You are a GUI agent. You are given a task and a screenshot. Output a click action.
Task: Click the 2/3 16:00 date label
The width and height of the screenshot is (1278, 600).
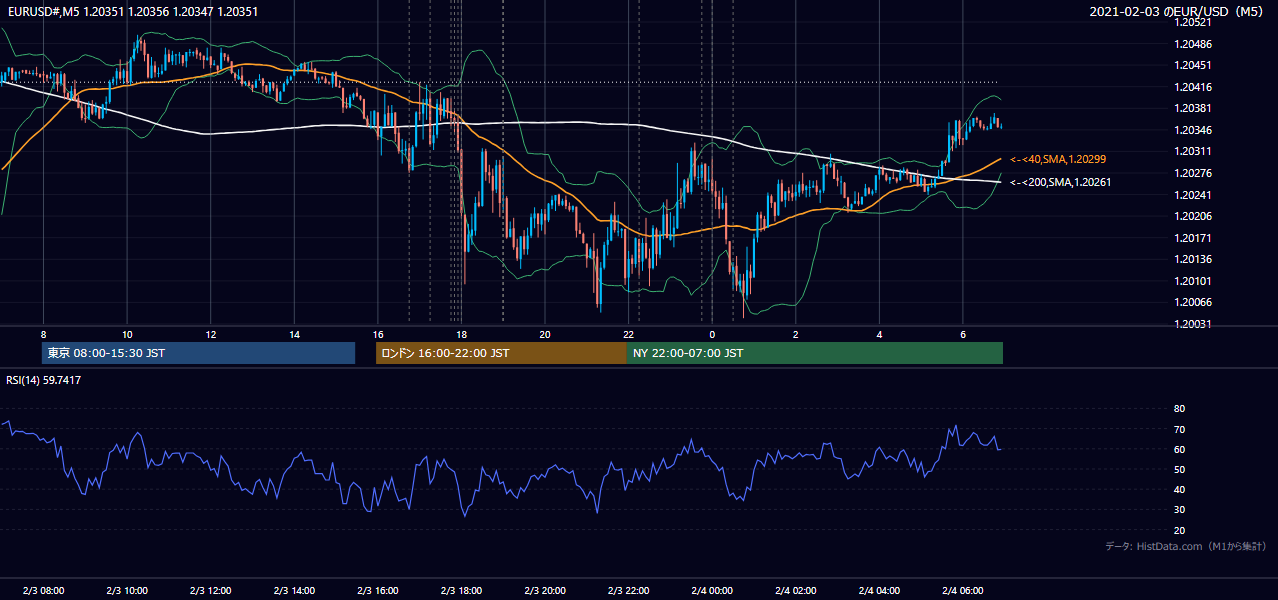pos(378,591)
